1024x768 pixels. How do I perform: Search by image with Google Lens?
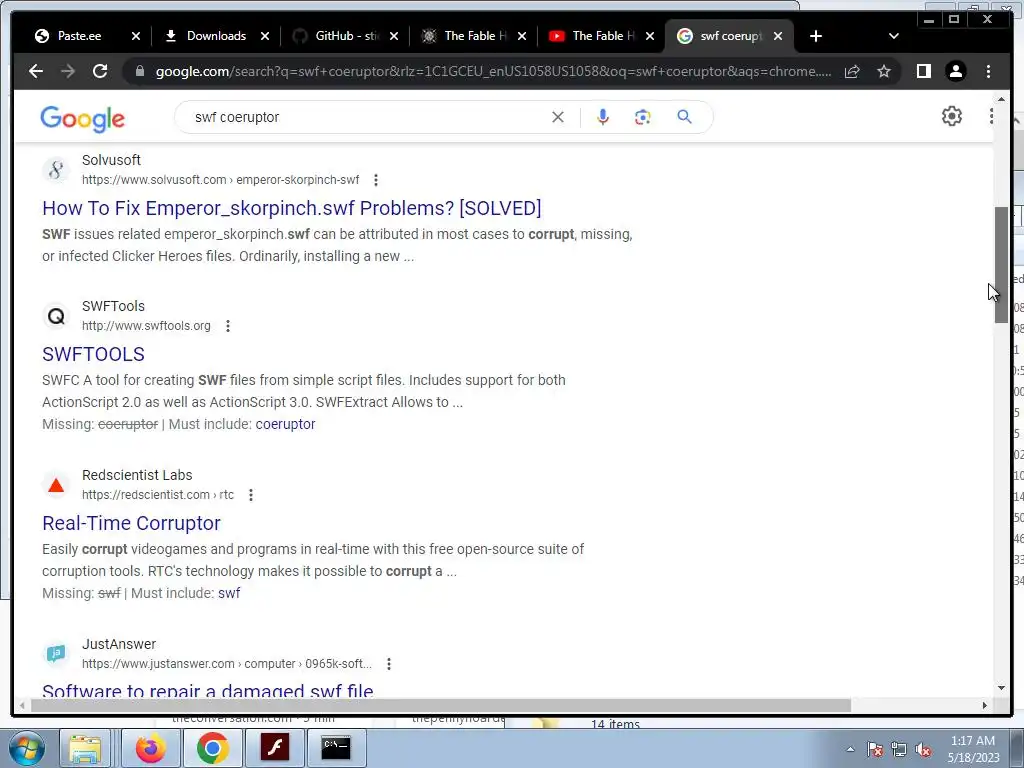[643, 117]
